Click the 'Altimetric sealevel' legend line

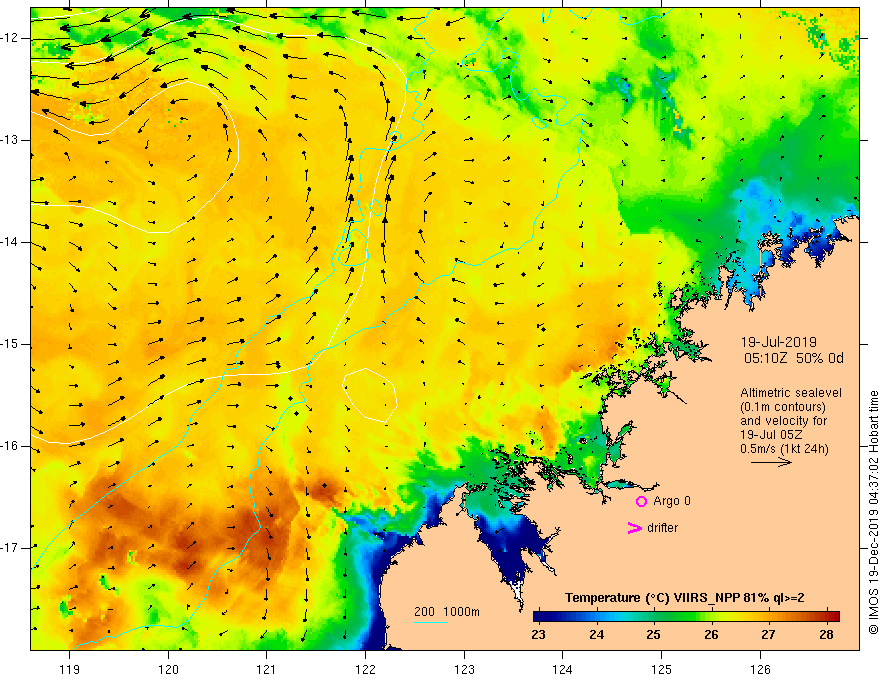[x=791, y=393]
